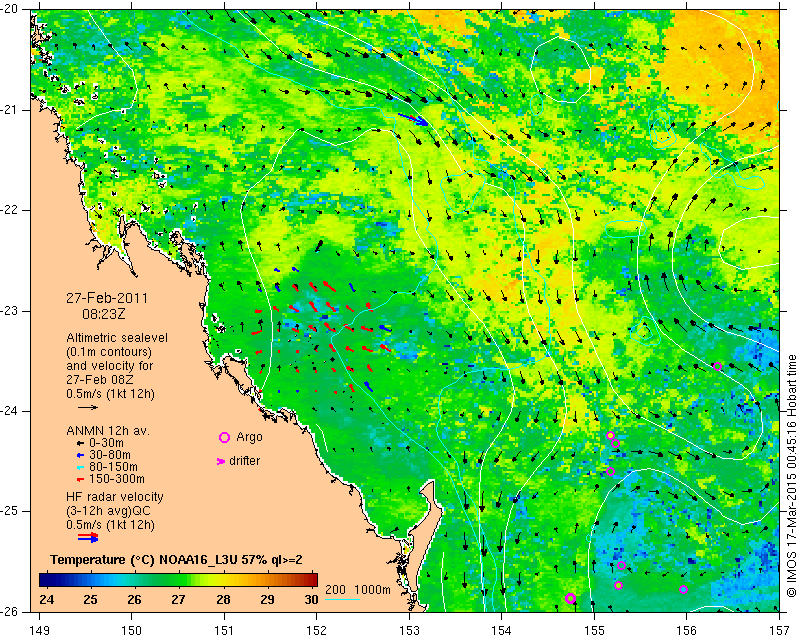Click the magenta Argo legend circle

[224, 437]
